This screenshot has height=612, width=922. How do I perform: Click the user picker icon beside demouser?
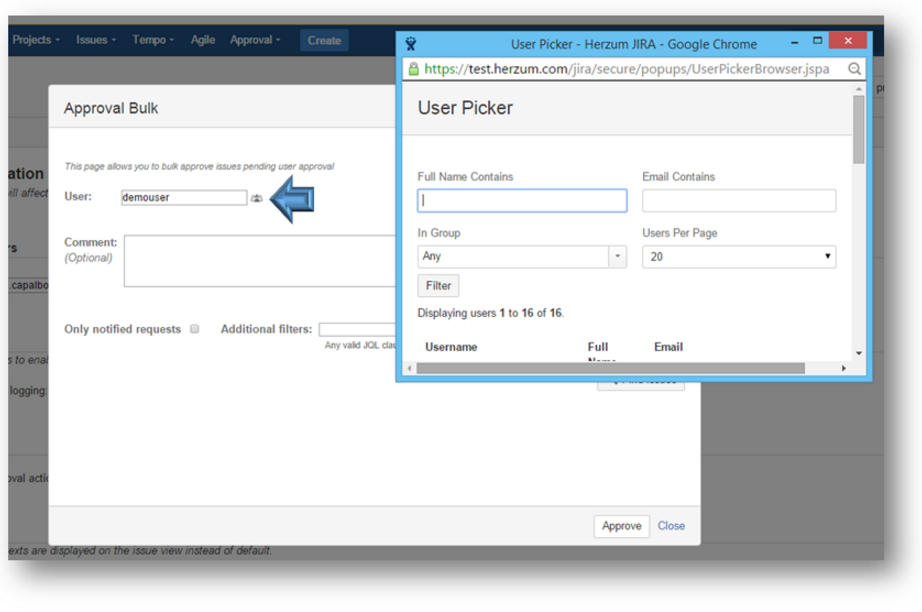coord(257,198)
